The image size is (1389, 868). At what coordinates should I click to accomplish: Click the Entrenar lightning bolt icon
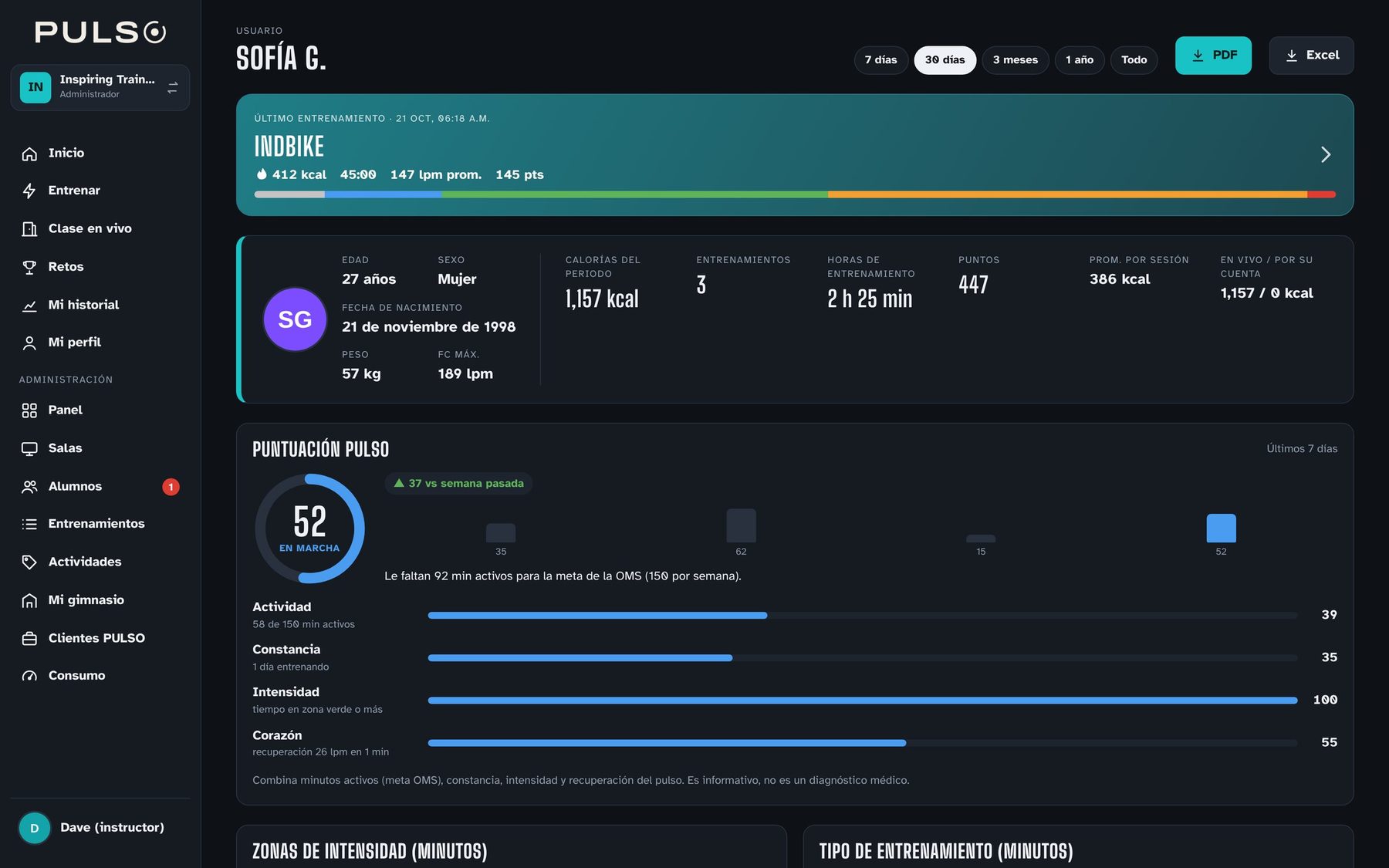pyautogui.click(x=29, y=191)
